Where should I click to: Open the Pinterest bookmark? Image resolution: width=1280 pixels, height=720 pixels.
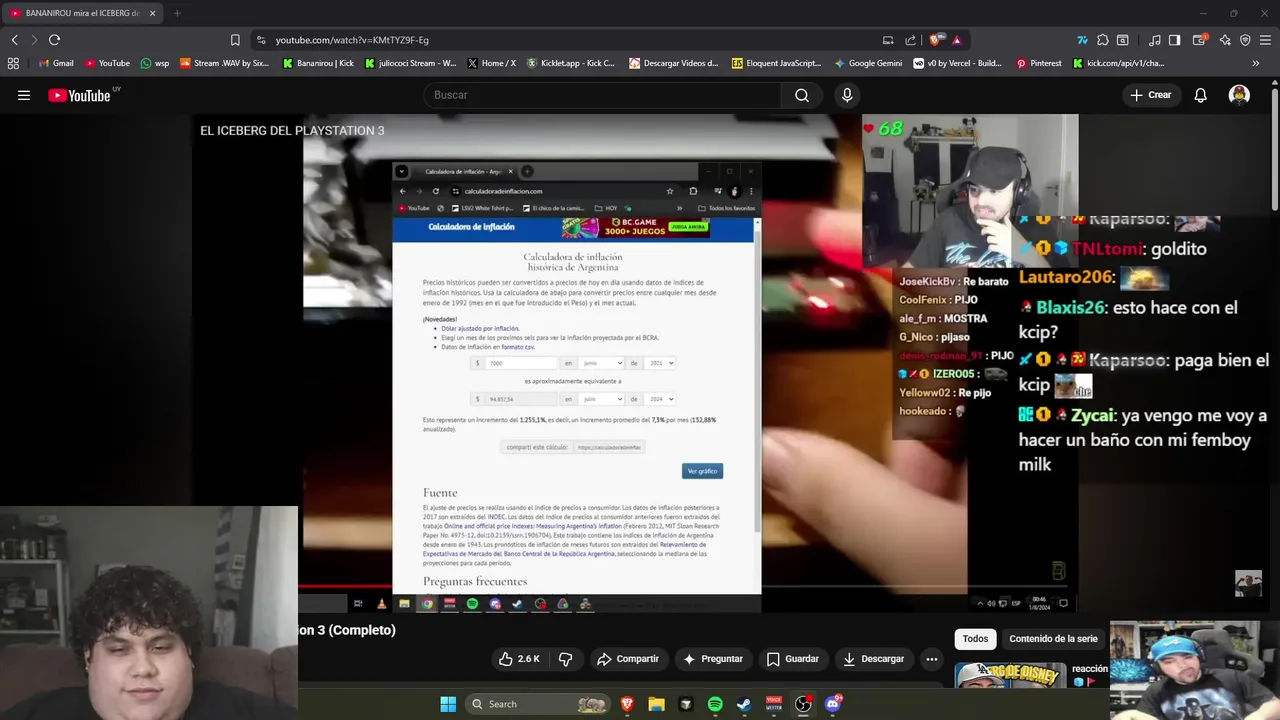[1039, 63]
